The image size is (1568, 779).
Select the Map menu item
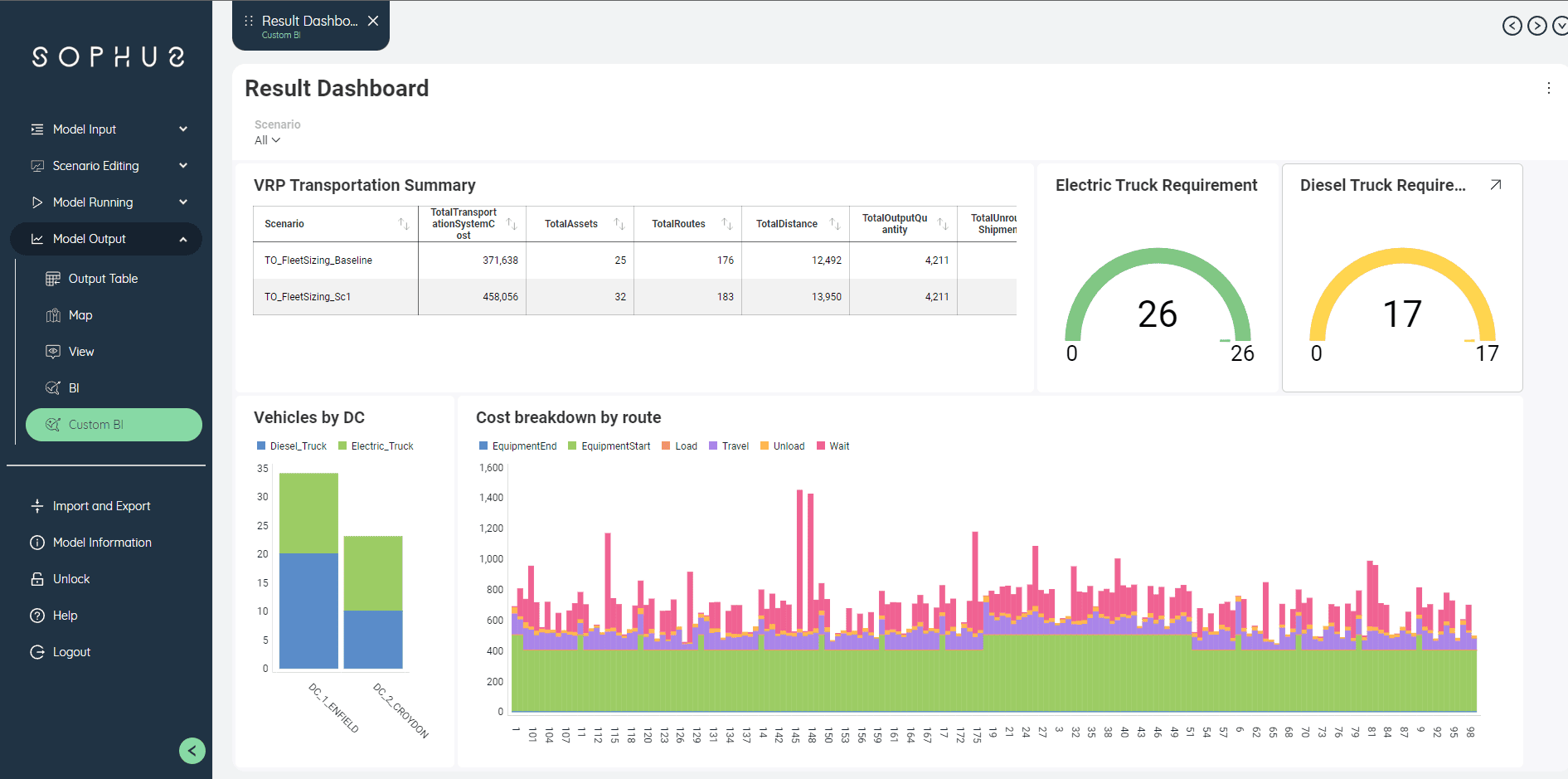[80, 315]
